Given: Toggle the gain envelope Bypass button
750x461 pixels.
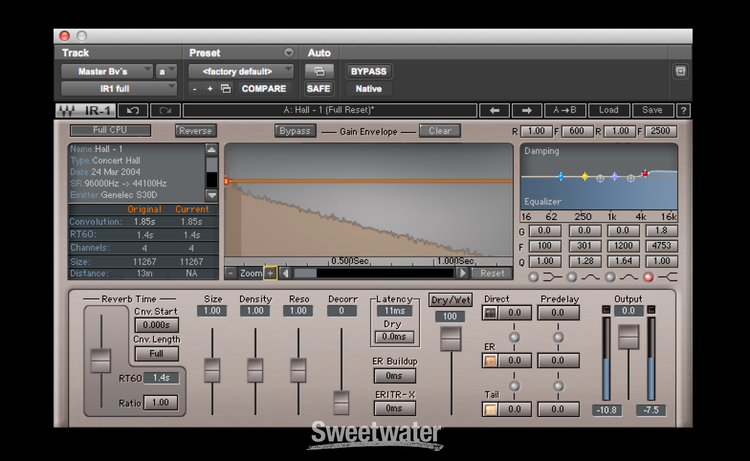Looking at the screenshot, I should 295,131.
